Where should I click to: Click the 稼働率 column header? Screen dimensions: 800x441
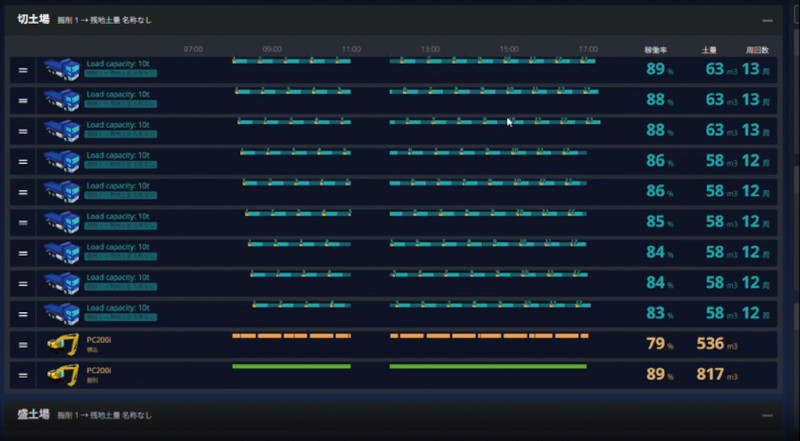click(x=656, y=50)
